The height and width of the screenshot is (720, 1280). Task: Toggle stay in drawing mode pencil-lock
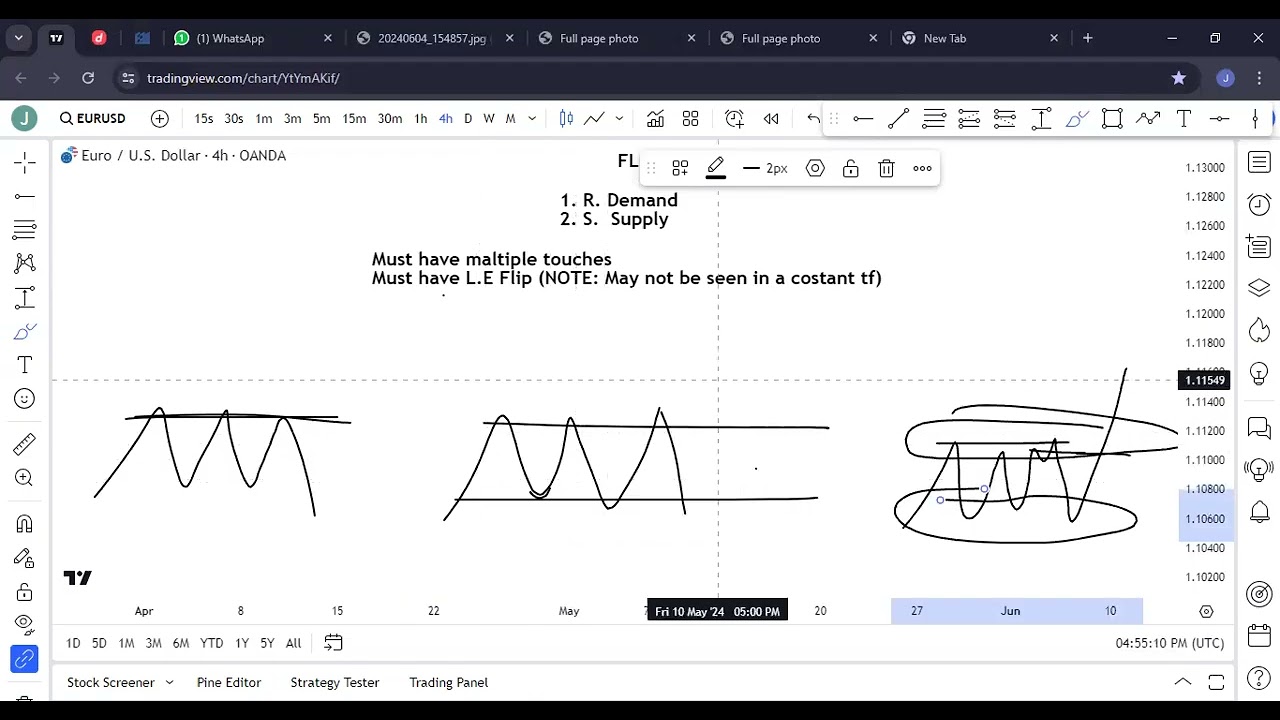pyautogui.click(x=25, y=558)
